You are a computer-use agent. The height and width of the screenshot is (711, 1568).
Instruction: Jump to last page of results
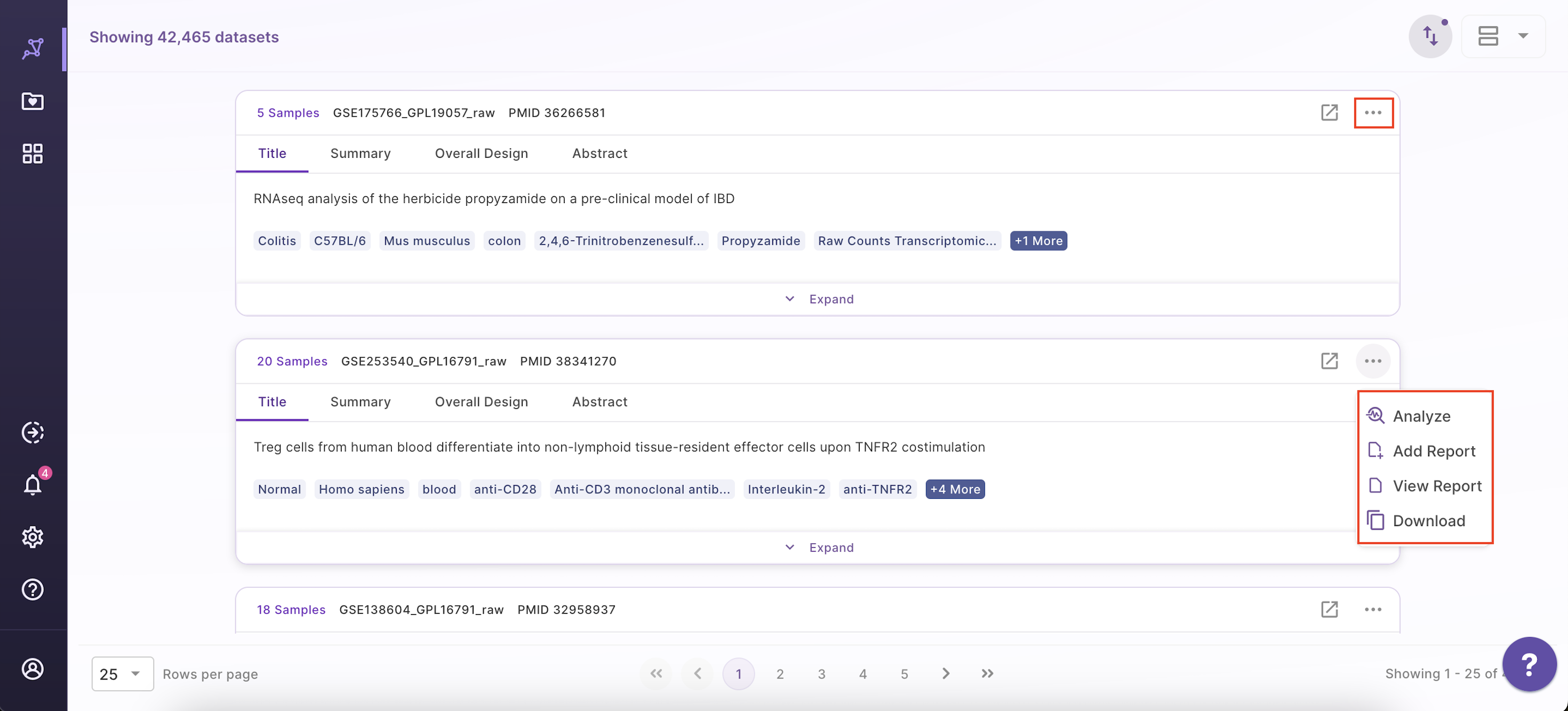[x=987, y=673]
